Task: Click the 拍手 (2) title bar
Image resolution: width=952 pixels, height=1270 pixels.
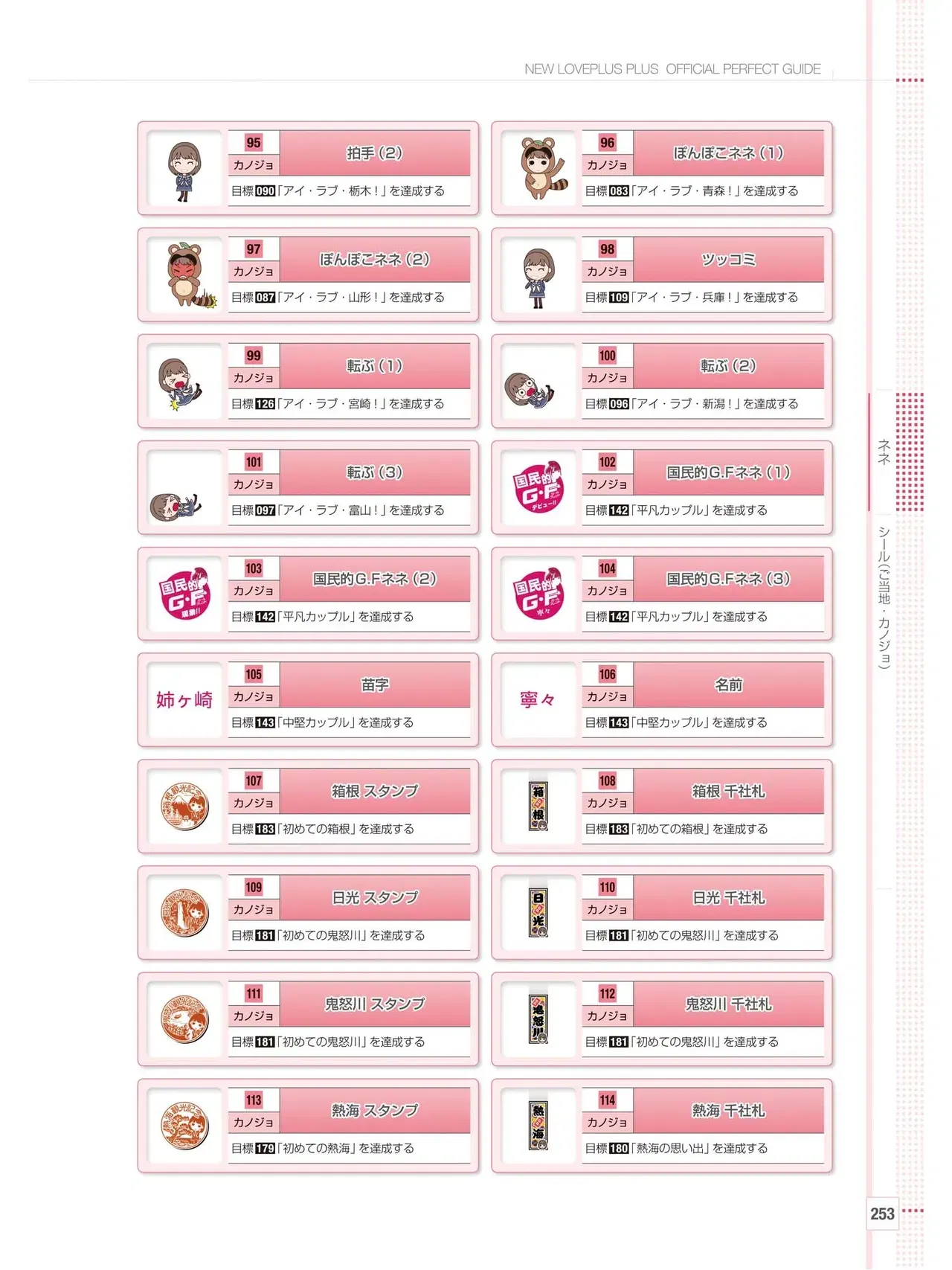Action: coord(375,153)
